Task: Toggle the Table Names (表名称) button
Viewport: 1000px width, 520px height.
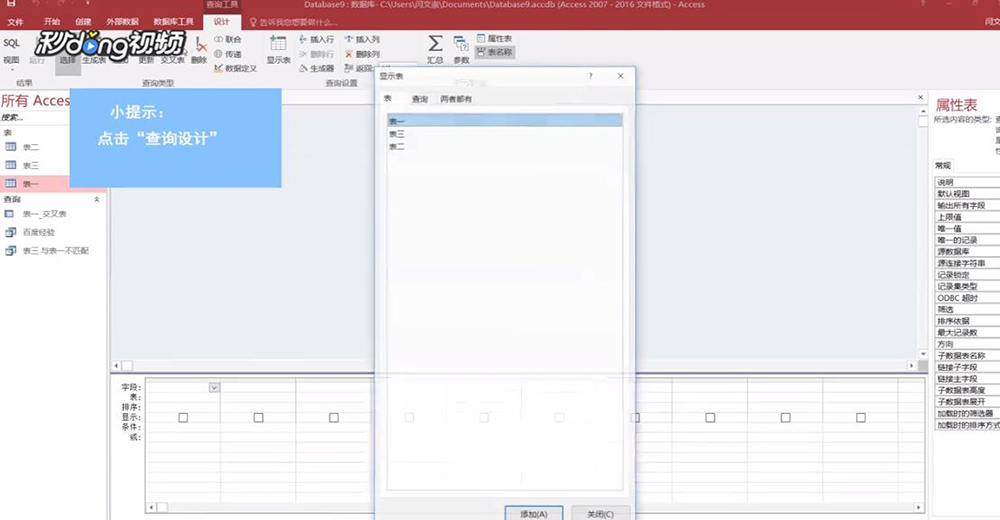Action: click(495, 52)
